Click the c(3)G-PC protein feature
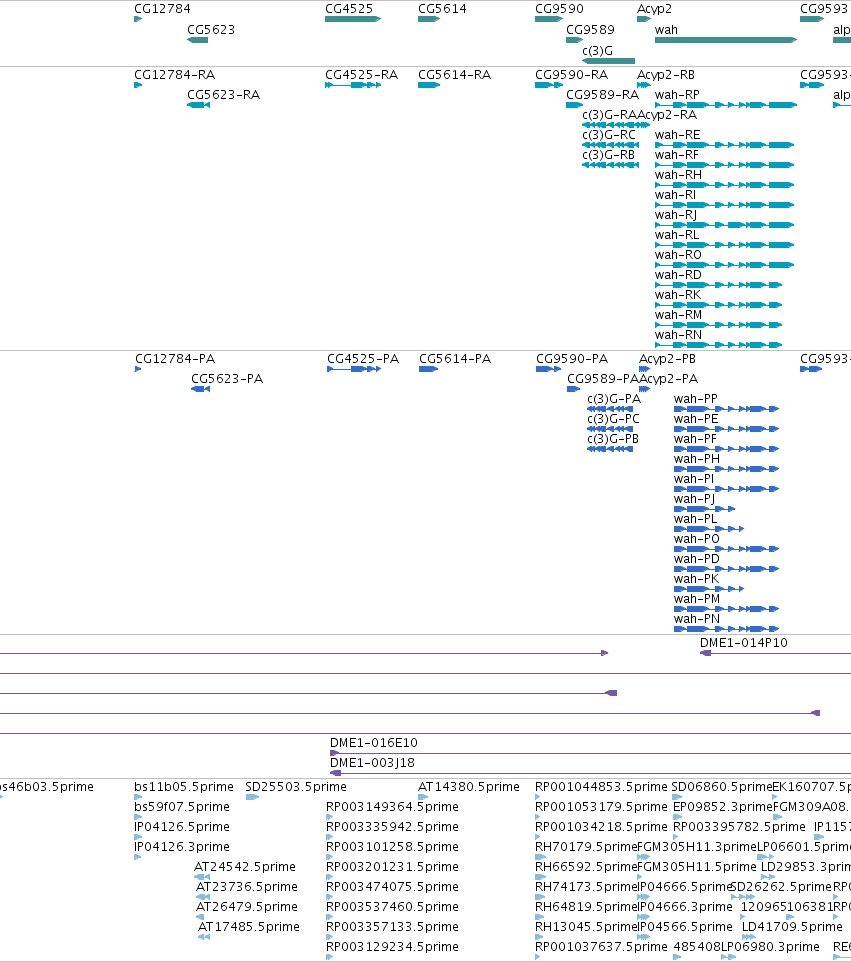The width and height of the screenshot is (851, 962). (x=610, y=429)
